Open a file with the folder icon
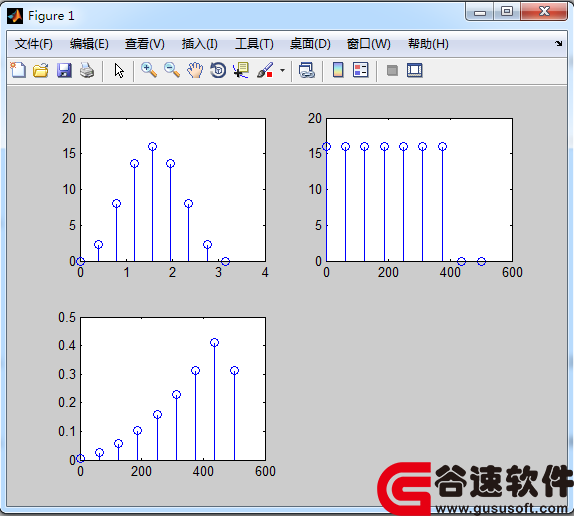The image size is (574, 516). coord(41,70)
